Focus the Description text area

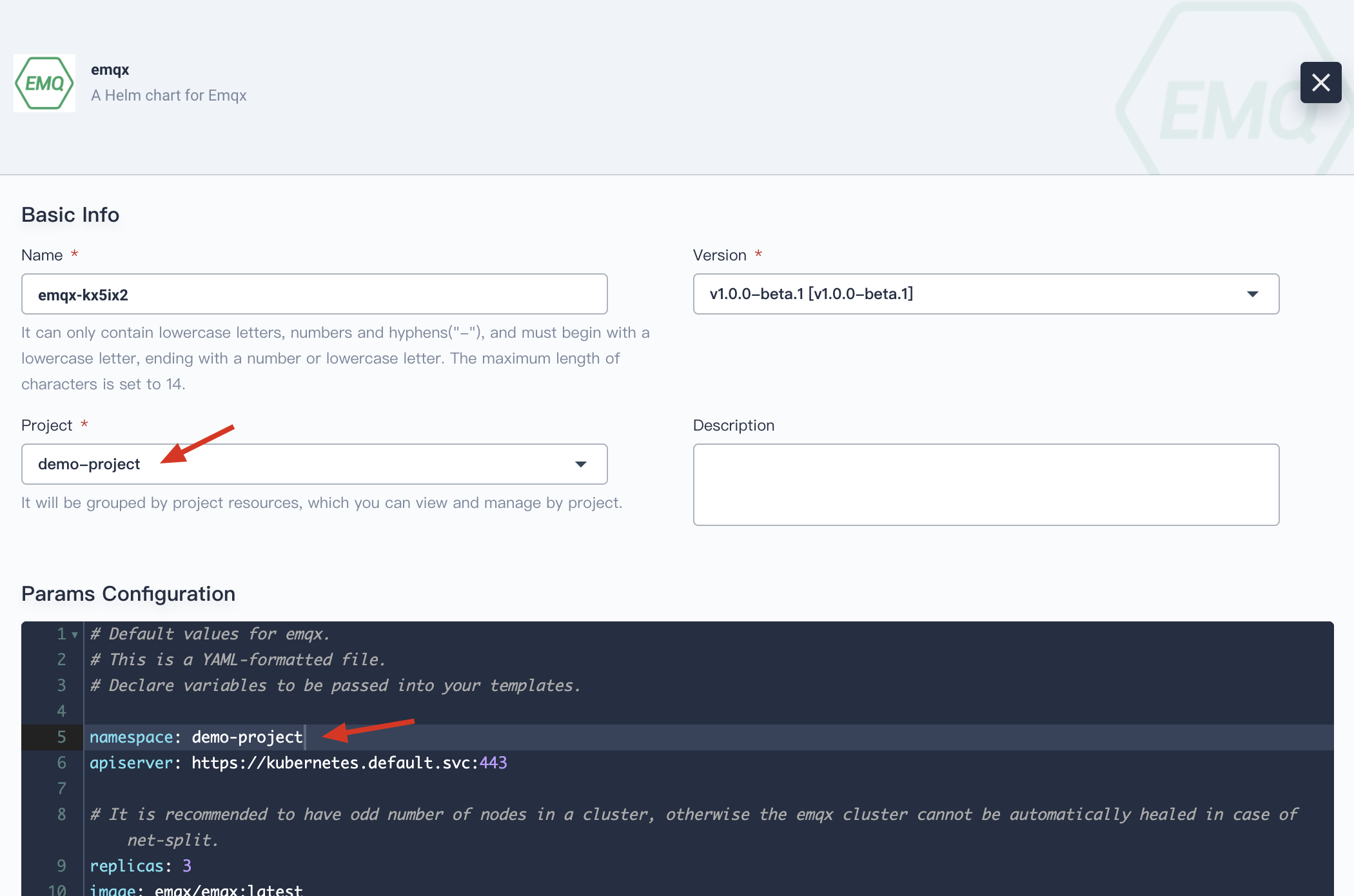pyautogui.click(x=986, y=485)
